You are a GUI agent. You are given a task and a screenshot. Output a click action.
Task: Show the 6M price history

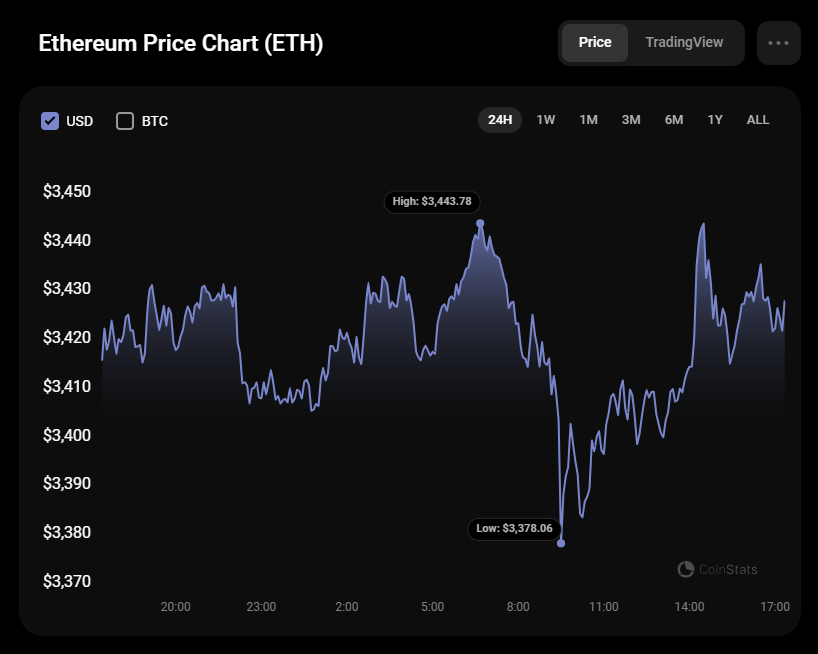click(x=674, y=120)
